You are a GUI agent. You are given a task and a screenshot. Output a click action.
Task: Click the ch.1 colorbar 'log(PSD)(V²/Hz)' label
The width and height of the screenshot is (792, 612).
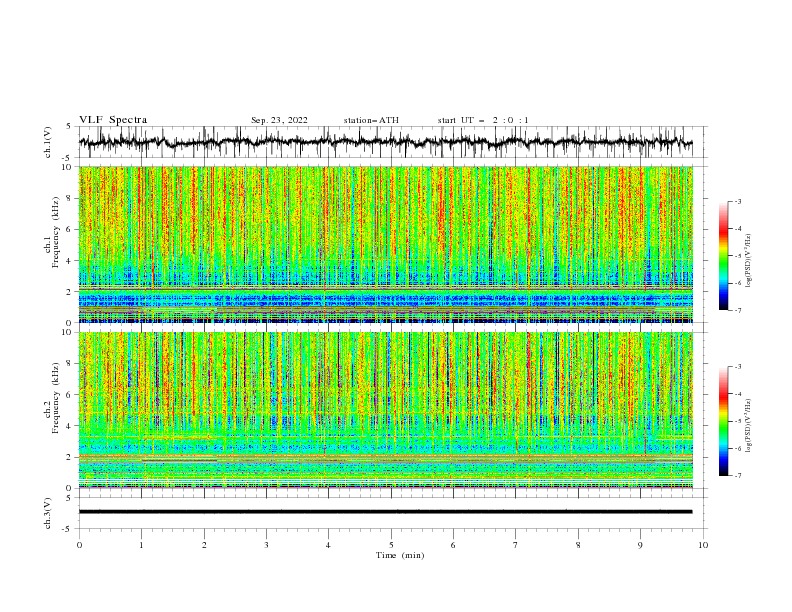749,261
